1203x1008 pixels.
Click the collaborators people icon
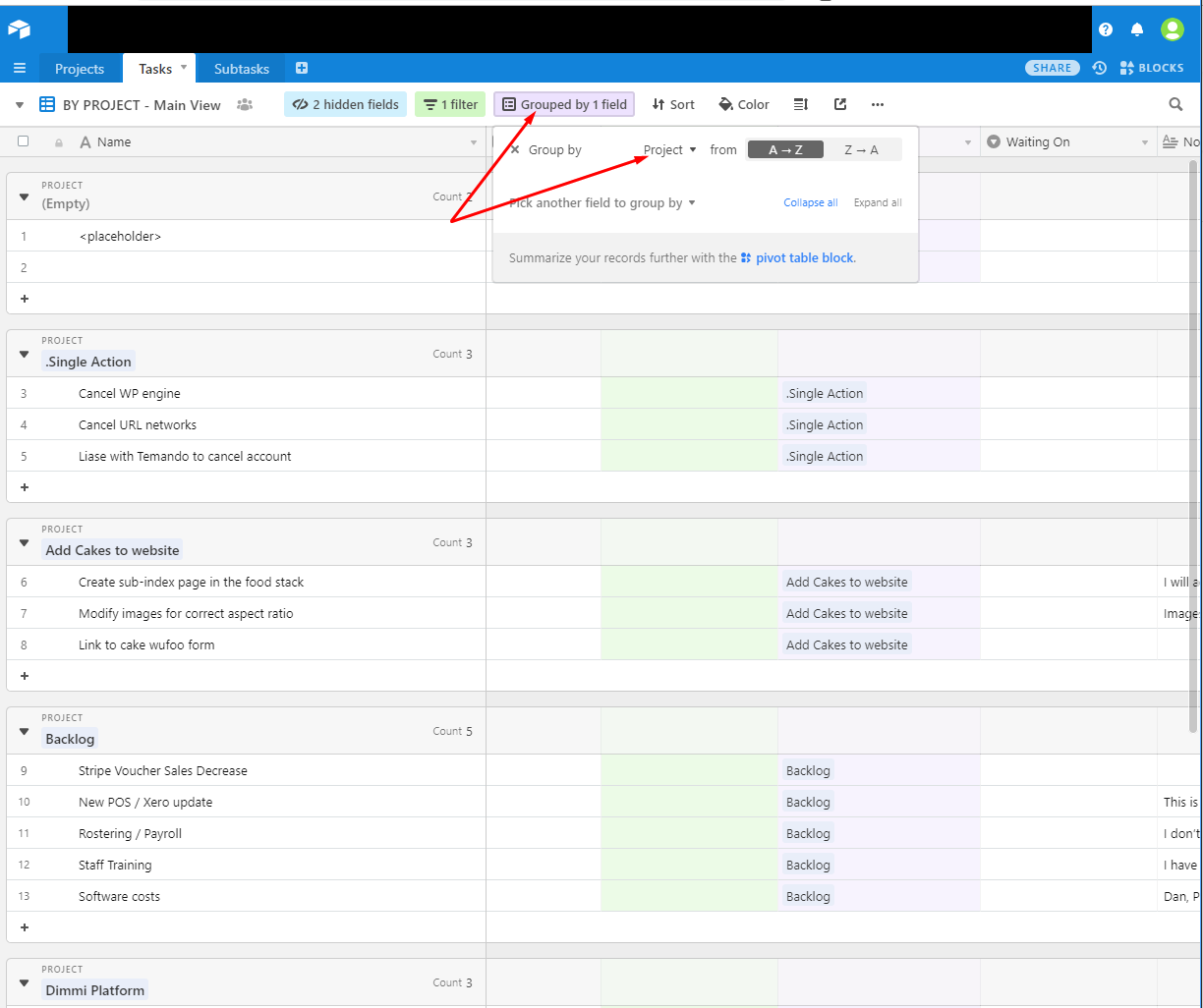tap(245, 105)
